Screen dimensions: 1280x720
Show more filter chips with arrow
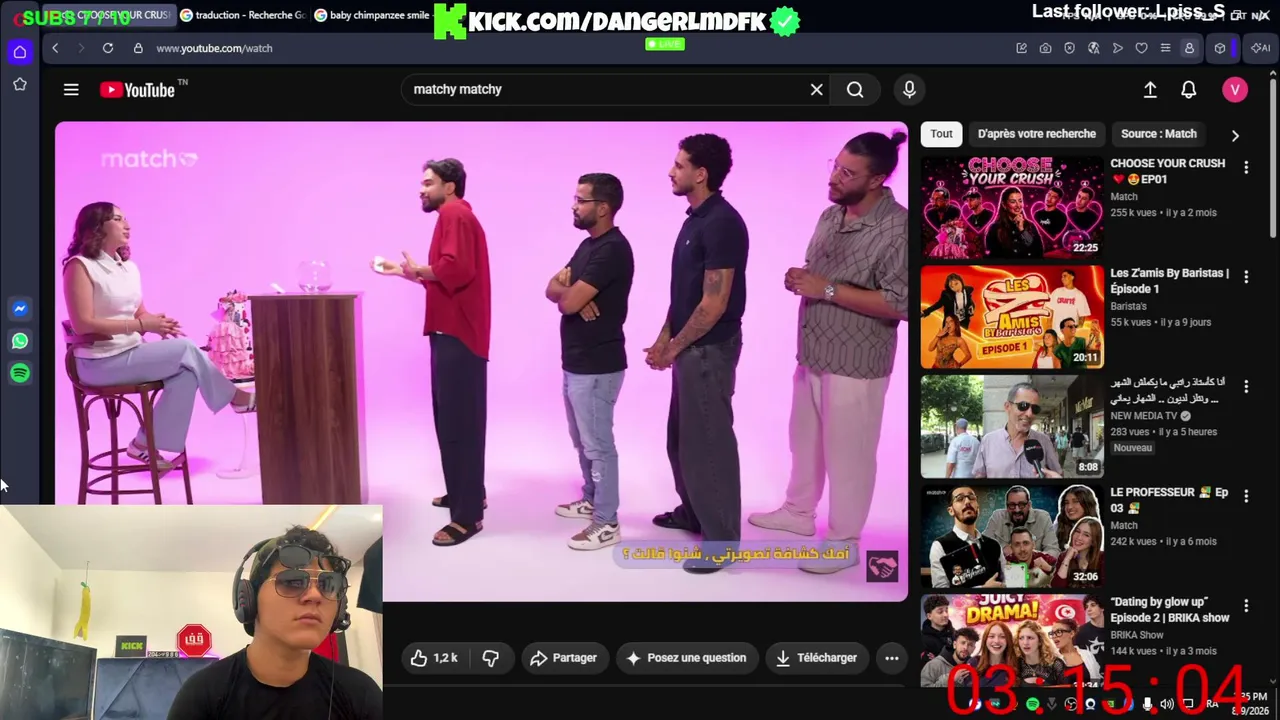[x=1235, y=135]
